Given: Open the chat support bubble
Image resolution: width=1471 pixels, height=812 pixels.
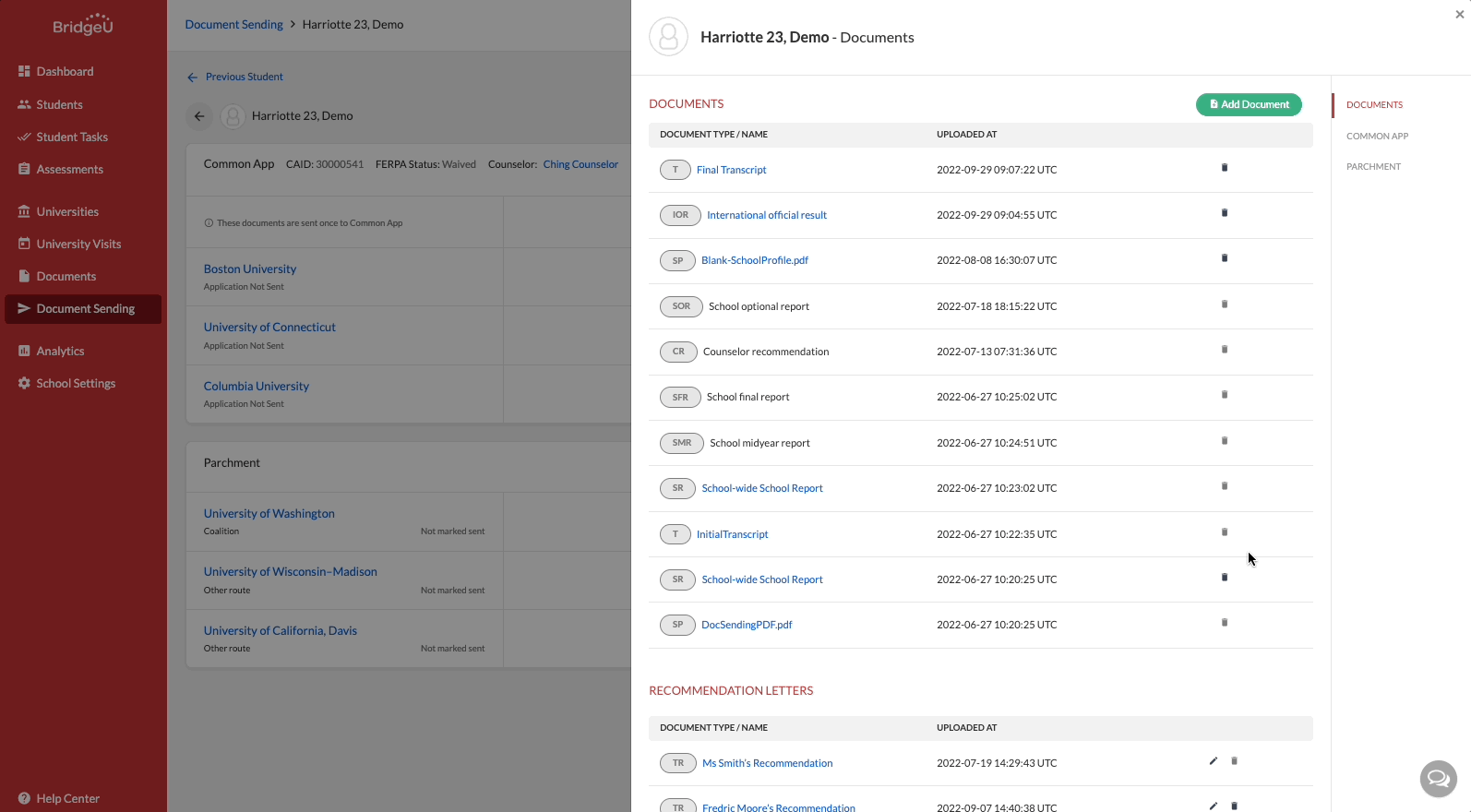Looking at the screenshot, I should 1438,779.
